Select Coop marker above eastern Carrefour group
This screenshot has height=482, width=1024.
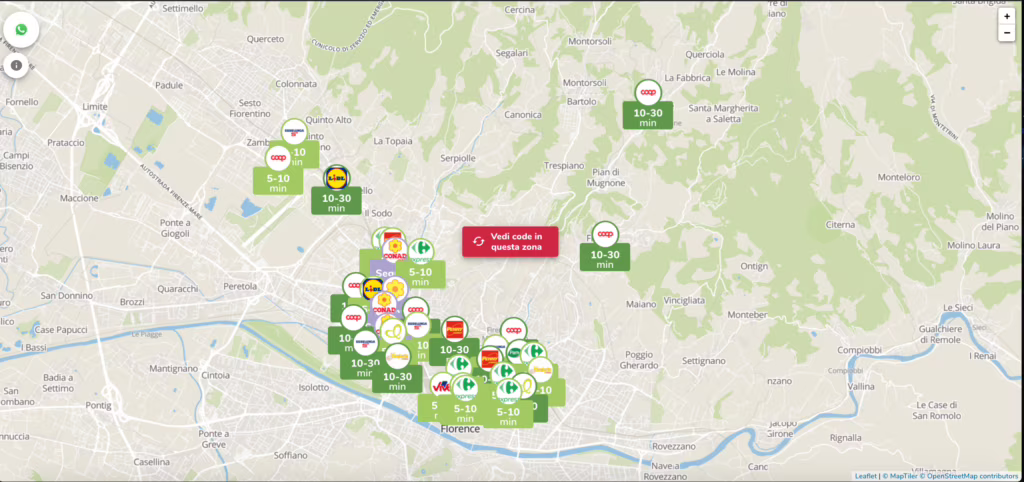pyautogui.click(x=514, y=330)
